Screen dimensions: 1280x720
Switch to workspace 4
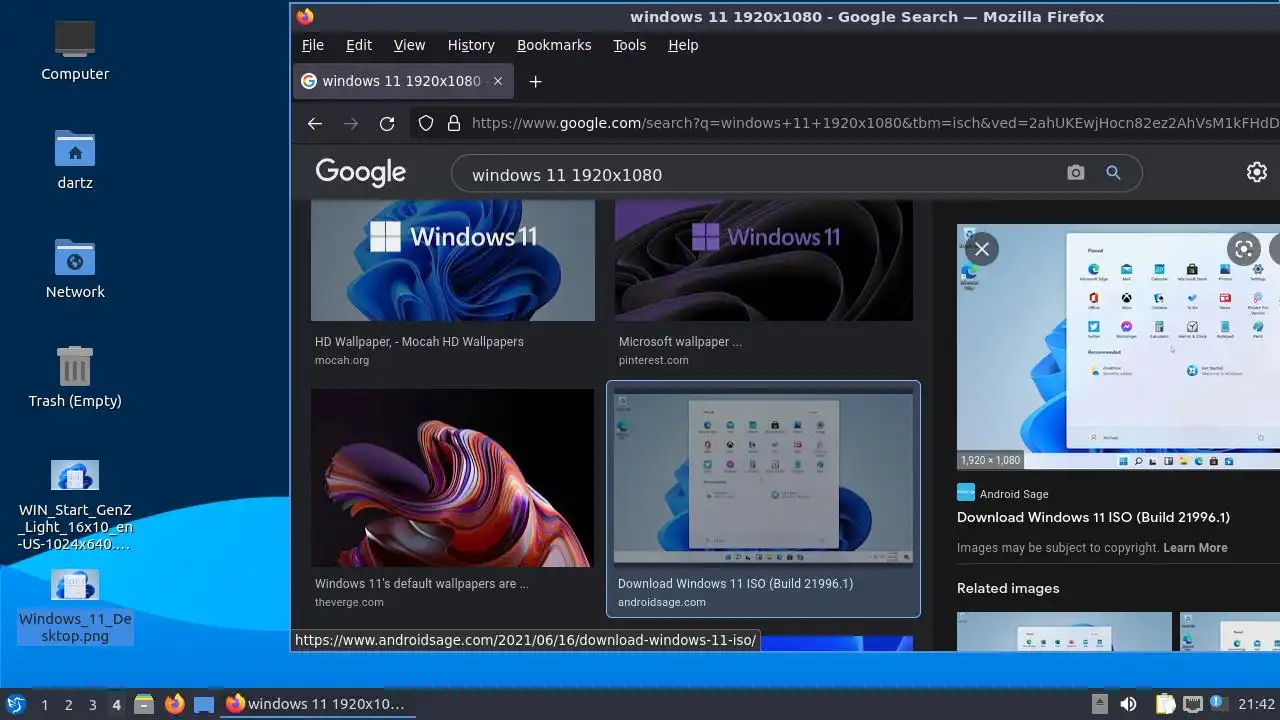(x=116, y=705)
